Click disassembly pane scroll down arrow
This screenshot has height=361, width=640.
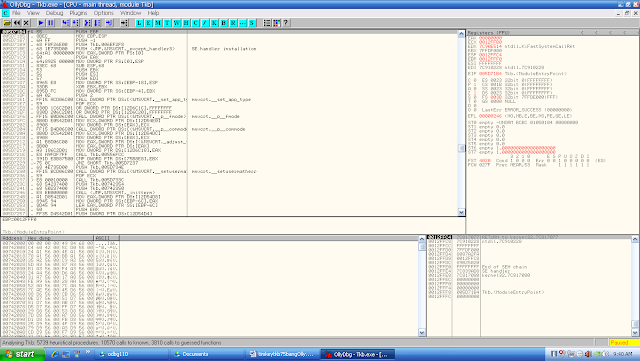click(461, 212)
